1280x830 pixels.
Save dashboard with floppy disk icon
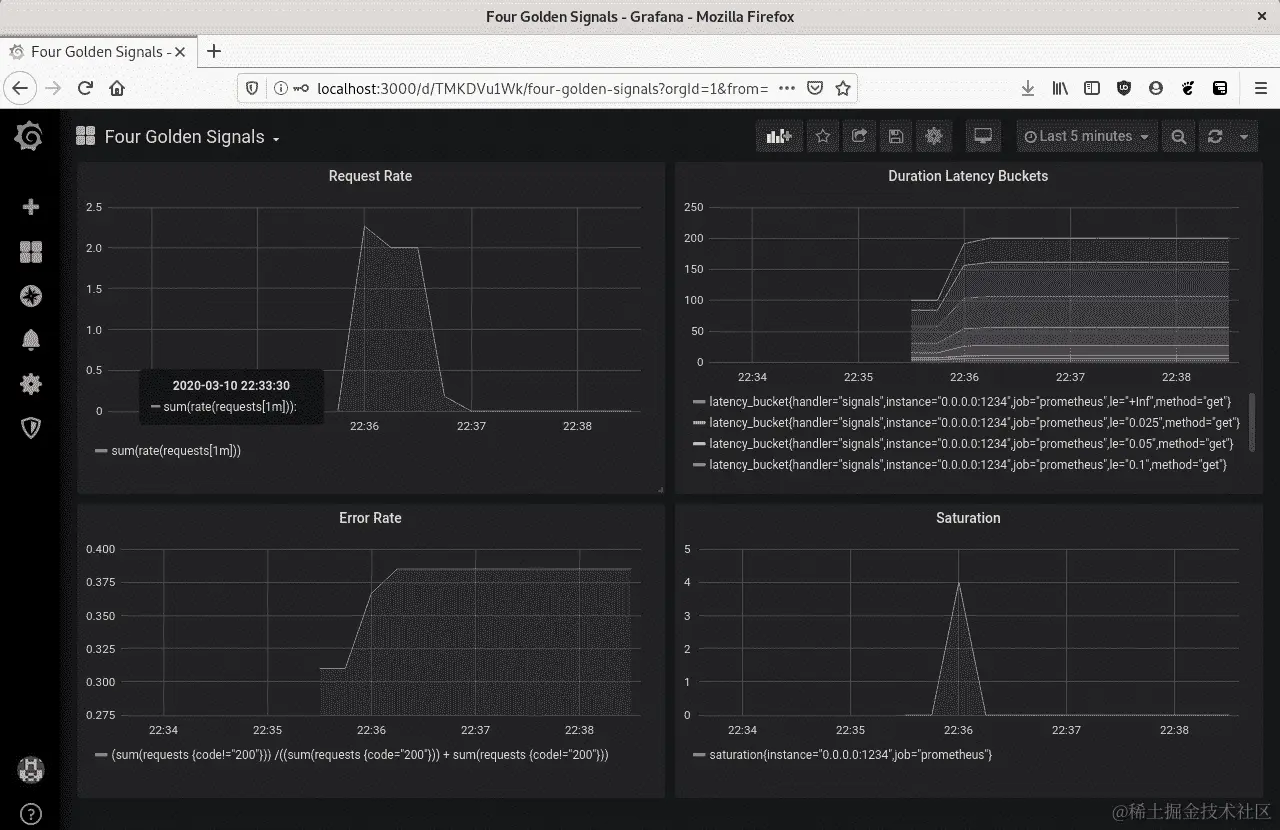pyautogui.click(x=896, y=137)
